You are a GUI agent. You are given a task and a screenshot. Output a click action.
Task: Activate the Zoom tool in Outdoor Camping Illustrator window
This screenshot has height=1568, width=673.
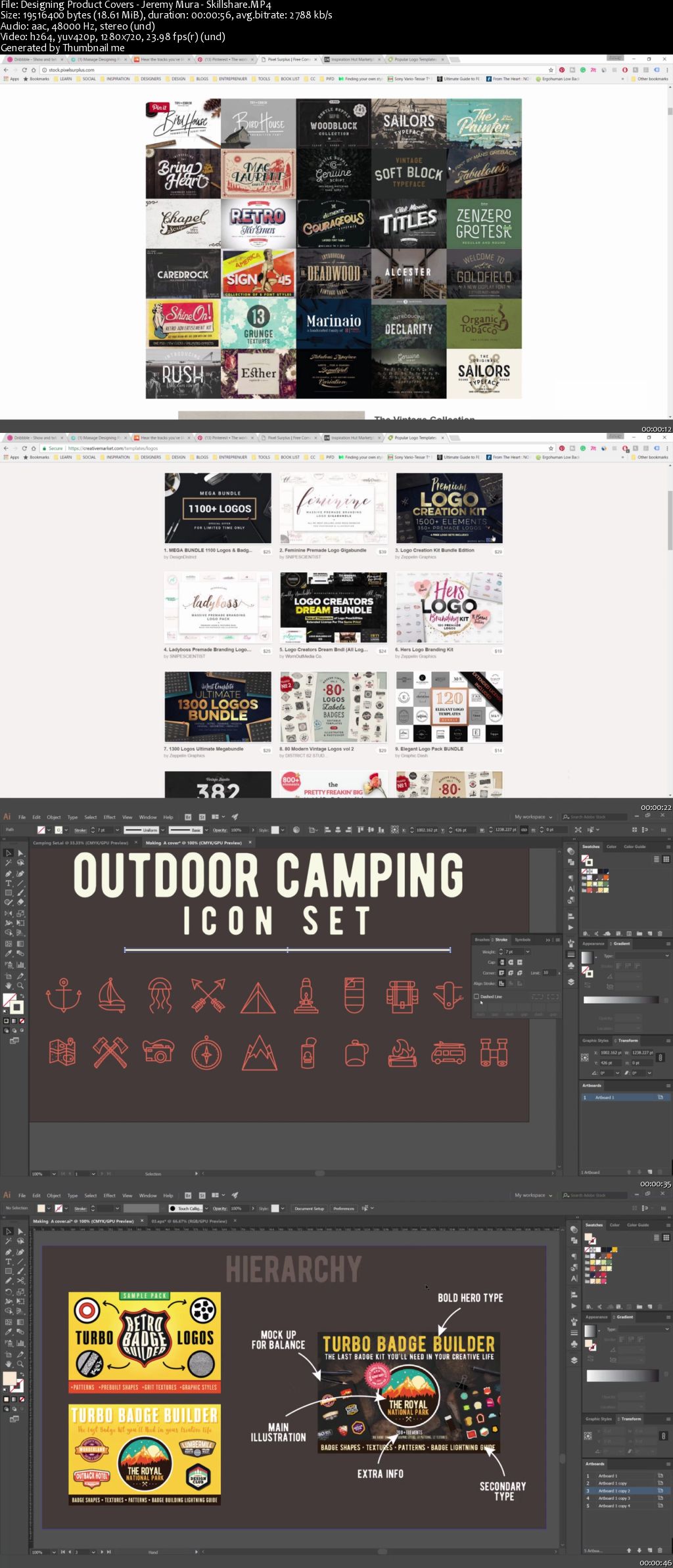[20, 985]
